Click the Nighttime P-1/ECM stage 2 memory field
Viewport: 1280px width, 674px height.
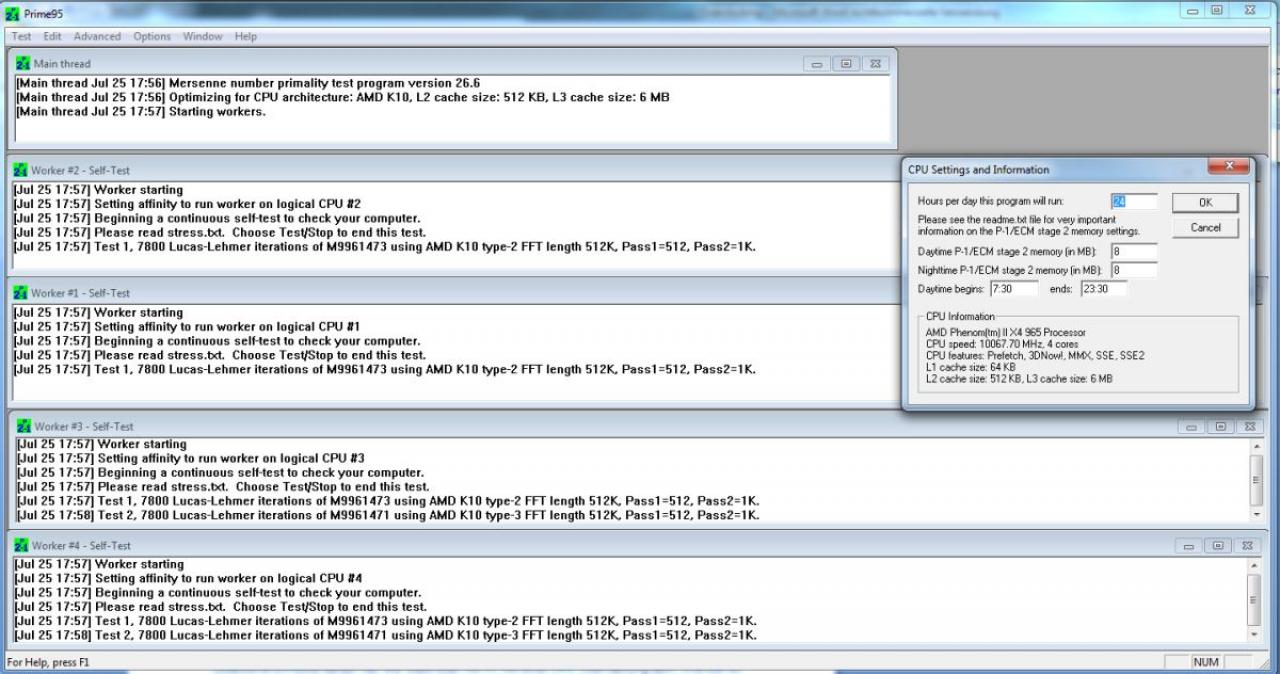pyautogui.click(x=1134, y=270)
